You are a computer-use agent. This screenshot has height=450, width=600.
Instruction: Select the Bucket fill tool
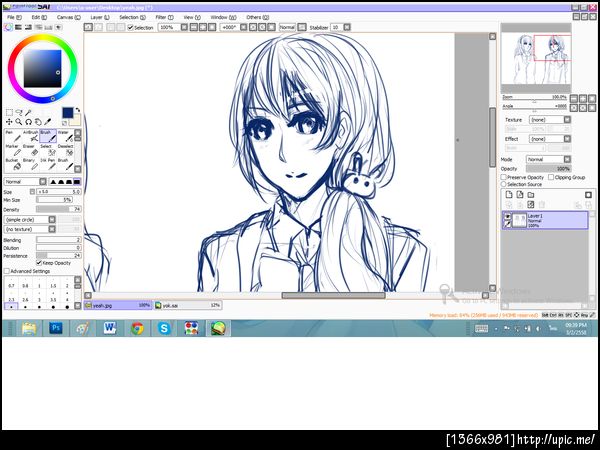(x=13, y=164)
